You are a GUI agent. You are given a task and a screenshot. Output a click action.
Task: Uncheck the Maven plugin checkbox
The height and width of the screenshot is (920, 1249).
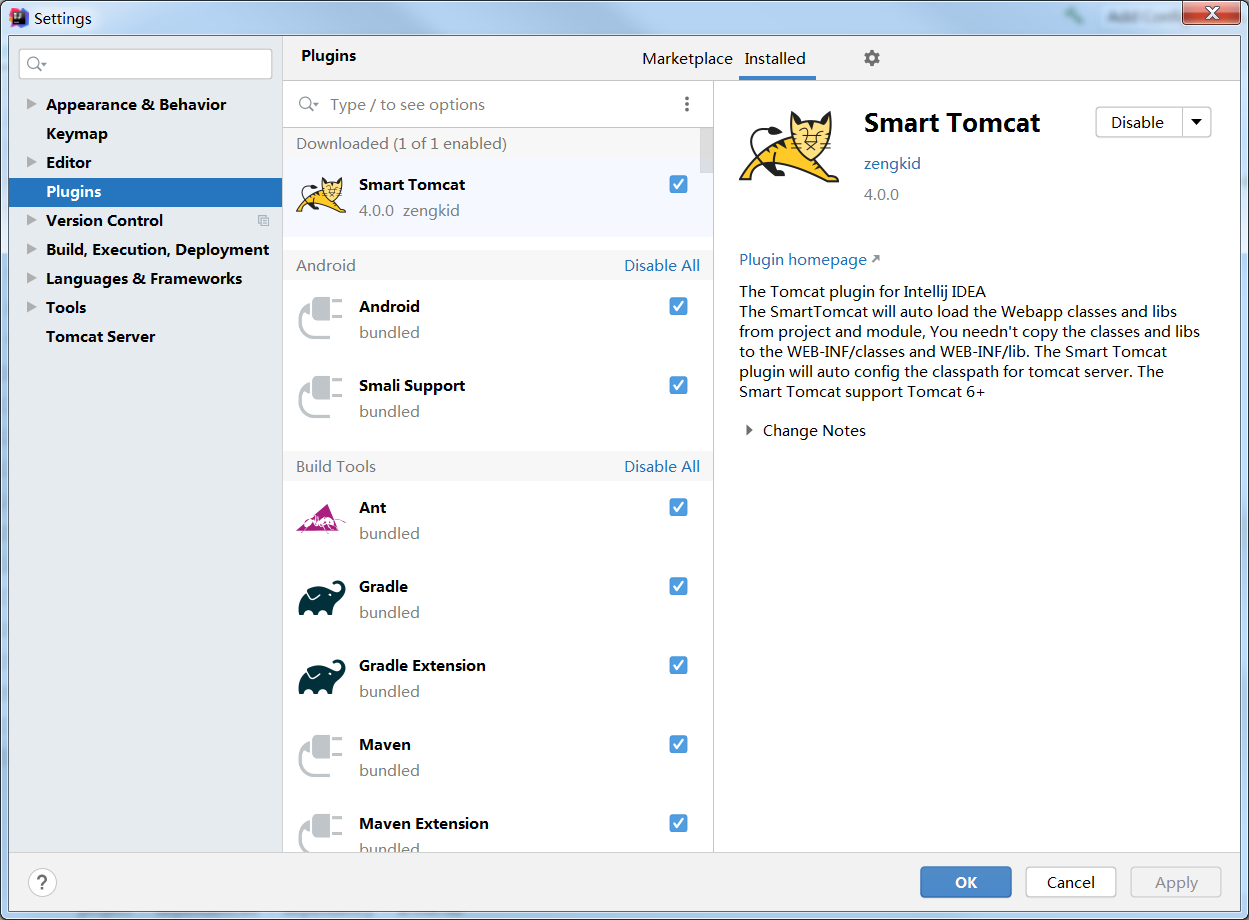pos(678,744)
